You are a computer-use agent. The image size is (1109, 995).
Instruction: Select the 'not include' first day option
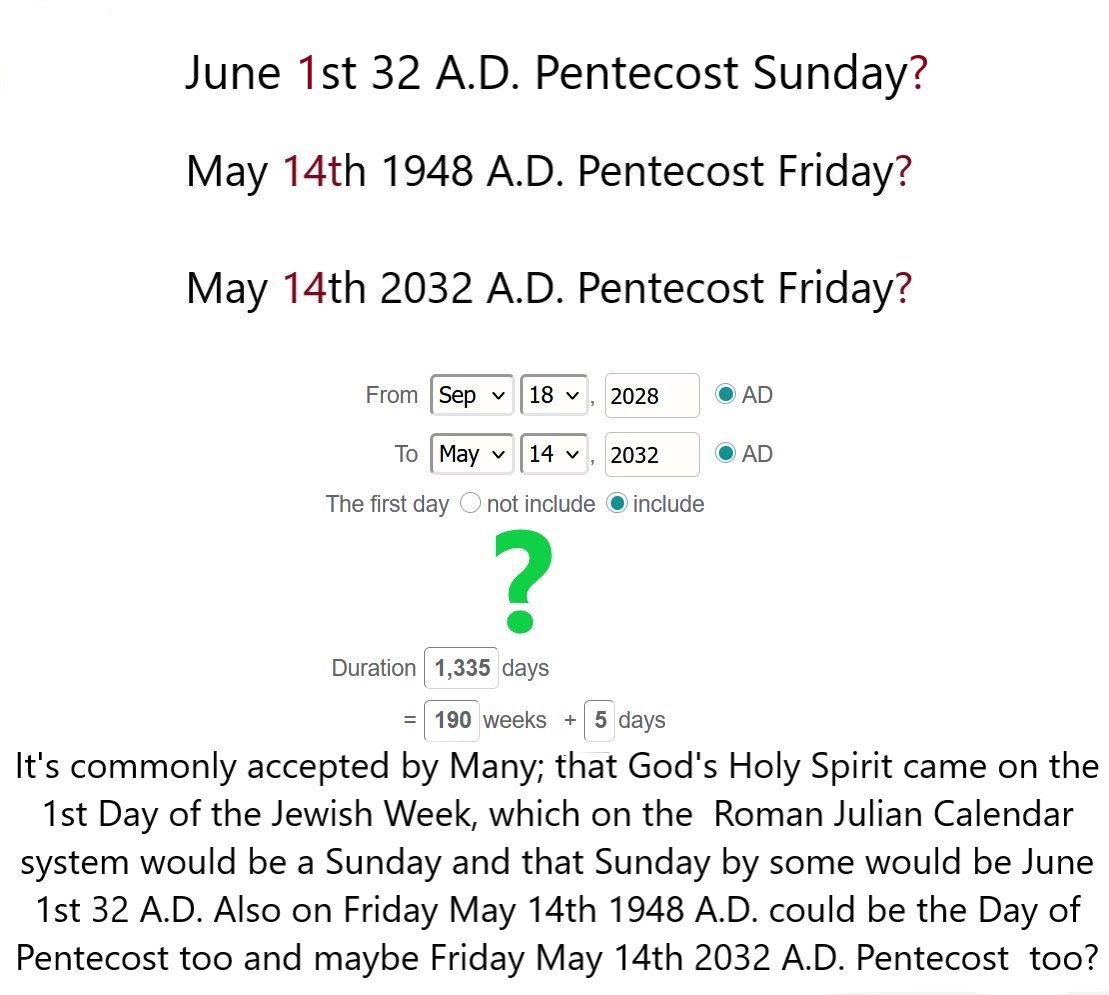[471, 504]
